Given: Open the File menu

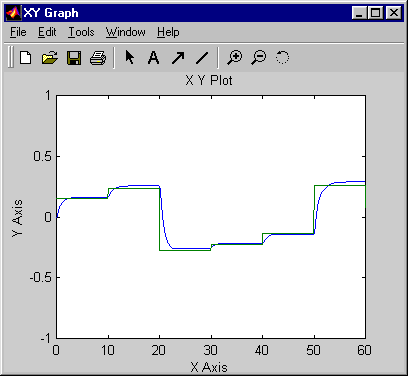Looking at the screenshot, I should pos(18,32).
